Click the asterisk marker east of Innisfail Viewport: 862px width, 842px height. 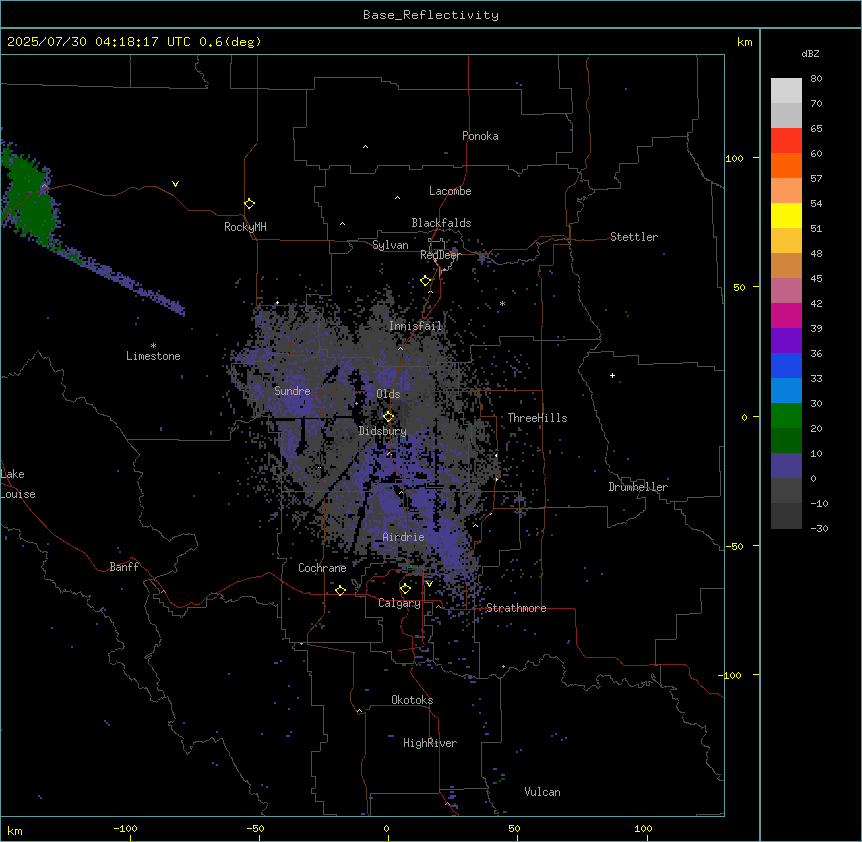[502, 303]
